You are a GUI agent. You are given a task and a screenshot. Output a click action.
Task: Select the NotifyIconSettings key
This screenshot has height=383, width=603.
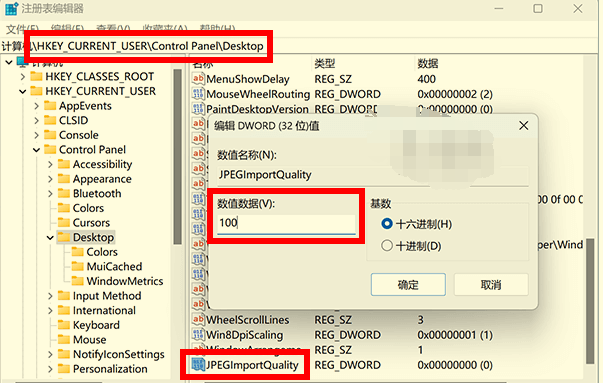118,354
